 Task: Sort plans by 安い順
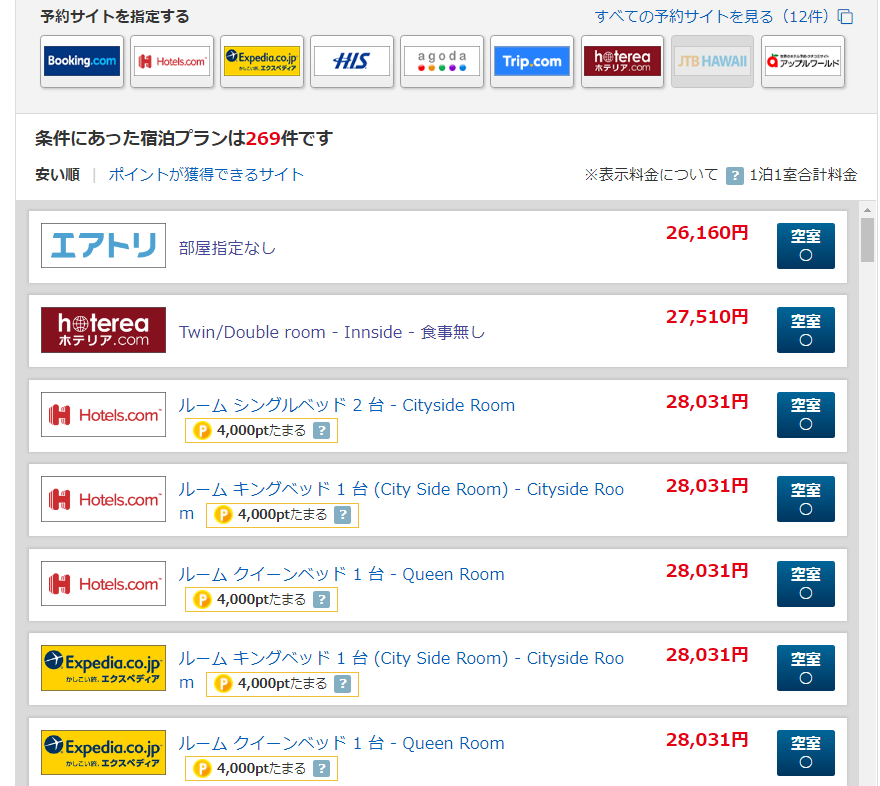[x=57, y=174]
